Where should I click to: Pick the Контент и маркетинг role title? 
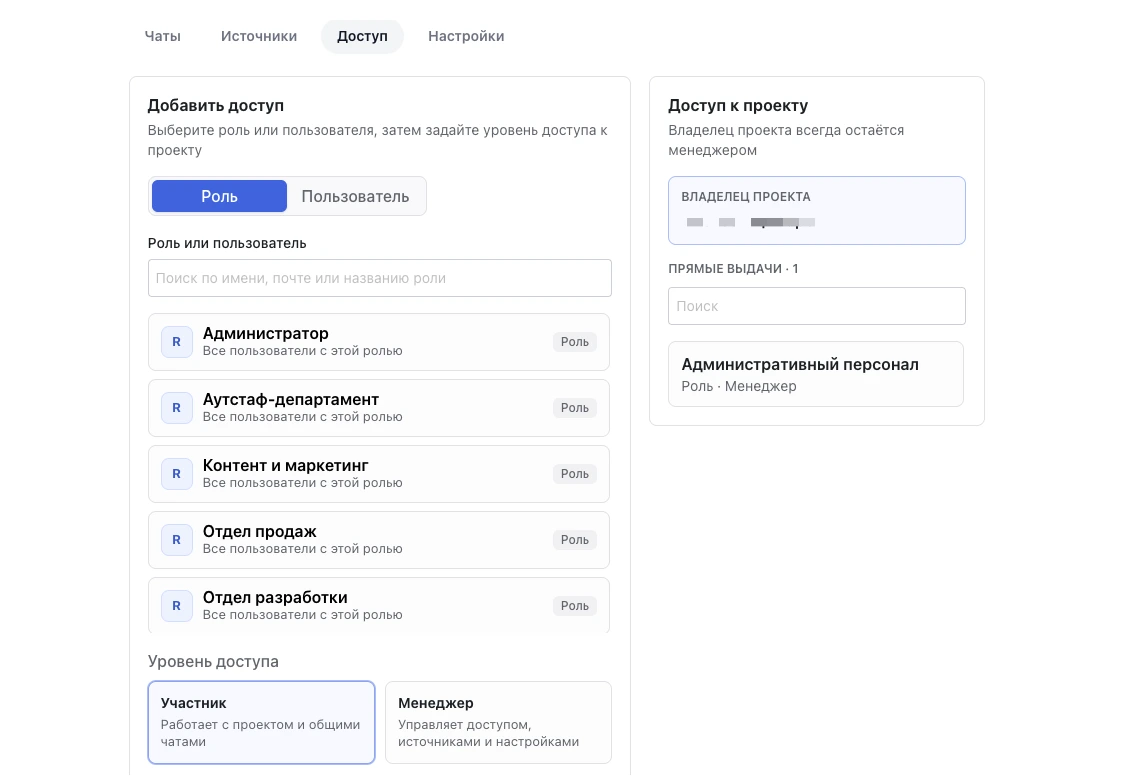(x=285, y=465)
